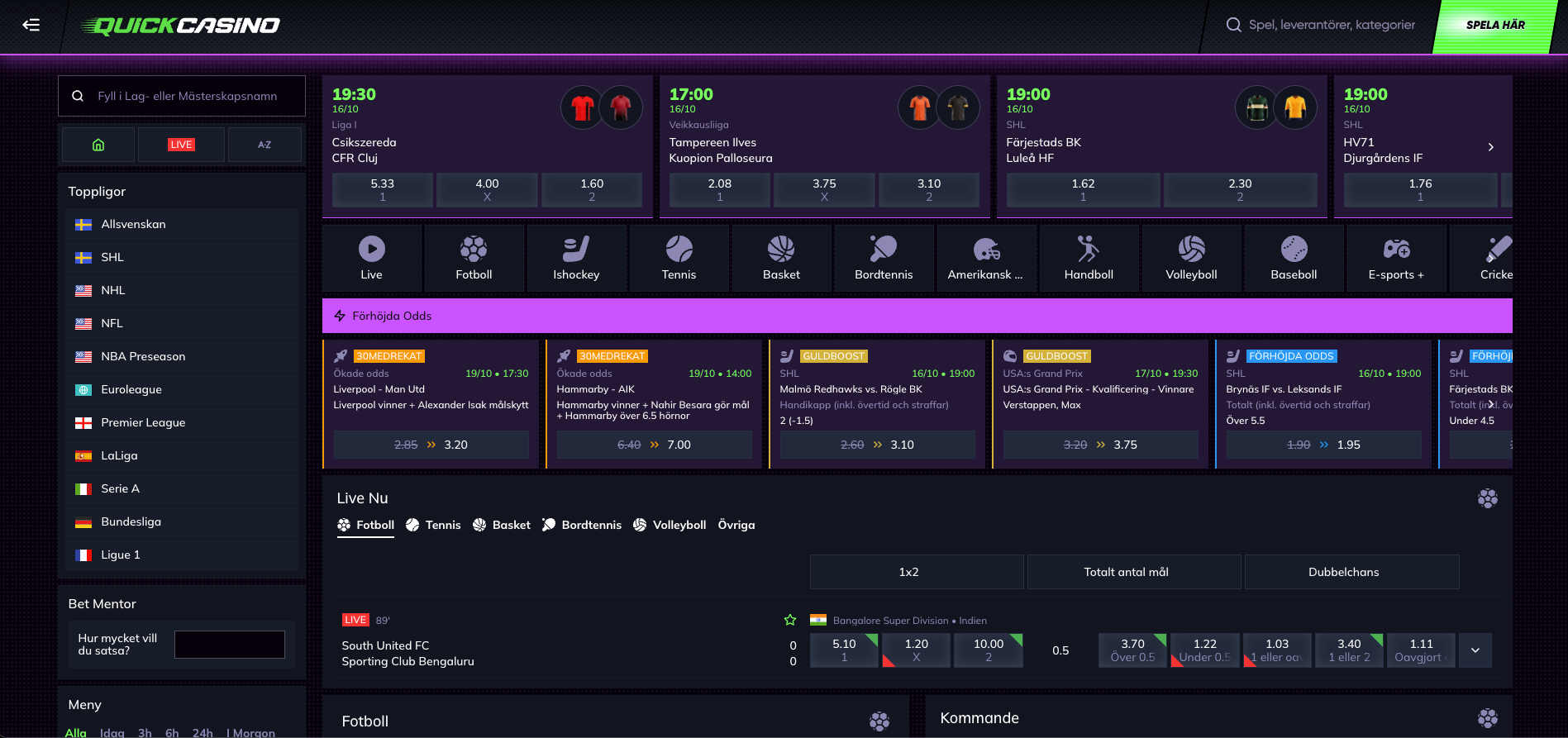Screen dimensions: 1568x738
Task: Favorite the South United FC match star
Action: 790,620
